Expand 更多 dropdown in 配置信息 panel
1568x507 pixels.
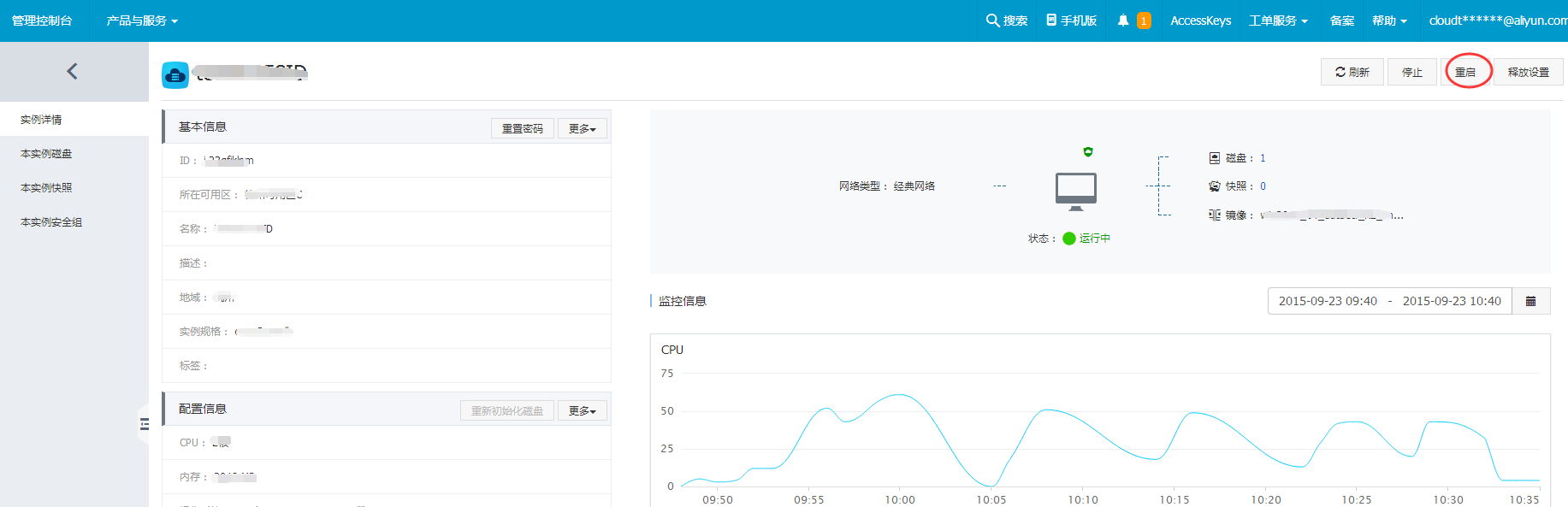582,410
